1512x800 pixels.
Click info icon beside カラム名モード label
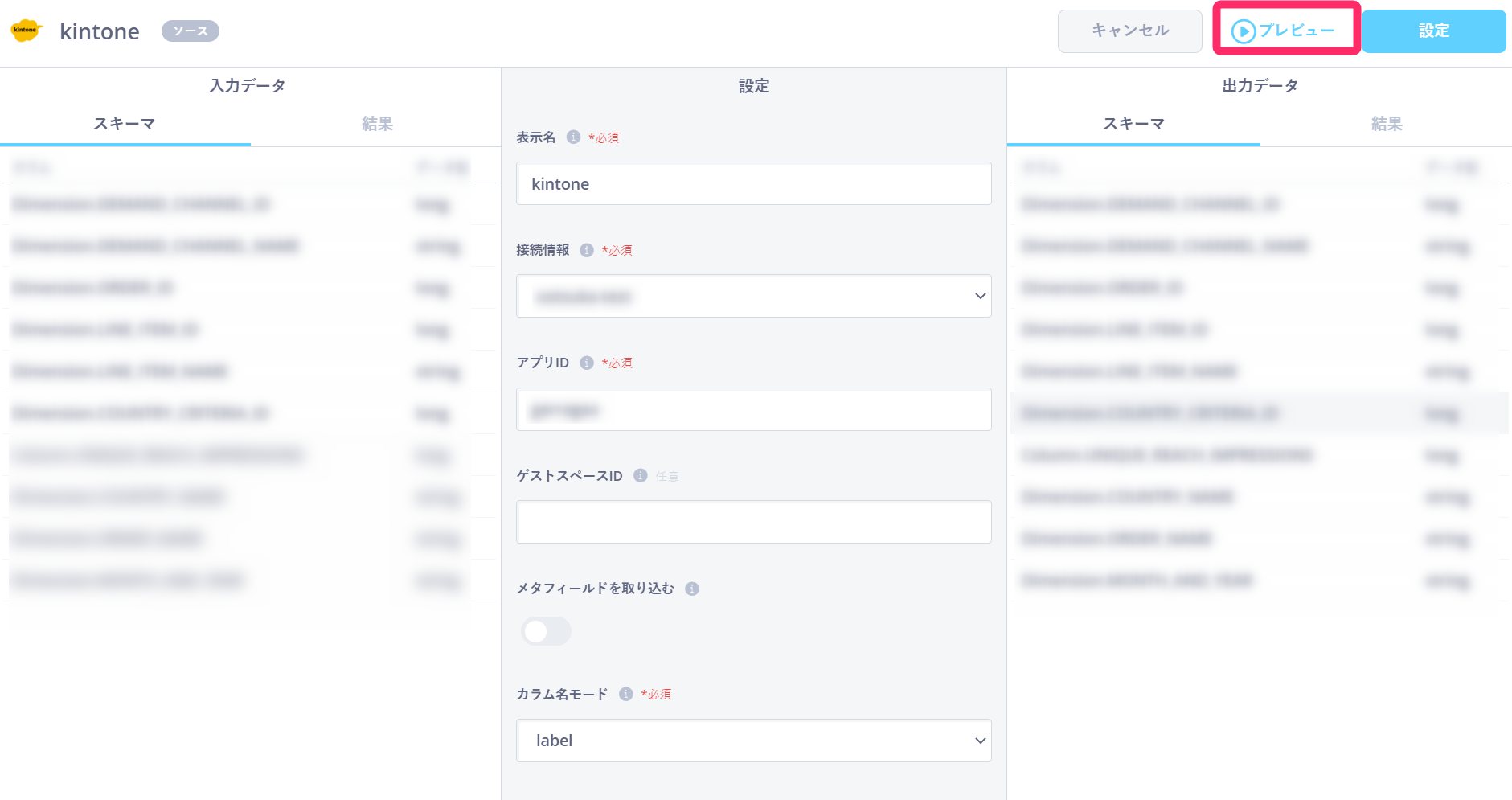(x=626, y=694)
